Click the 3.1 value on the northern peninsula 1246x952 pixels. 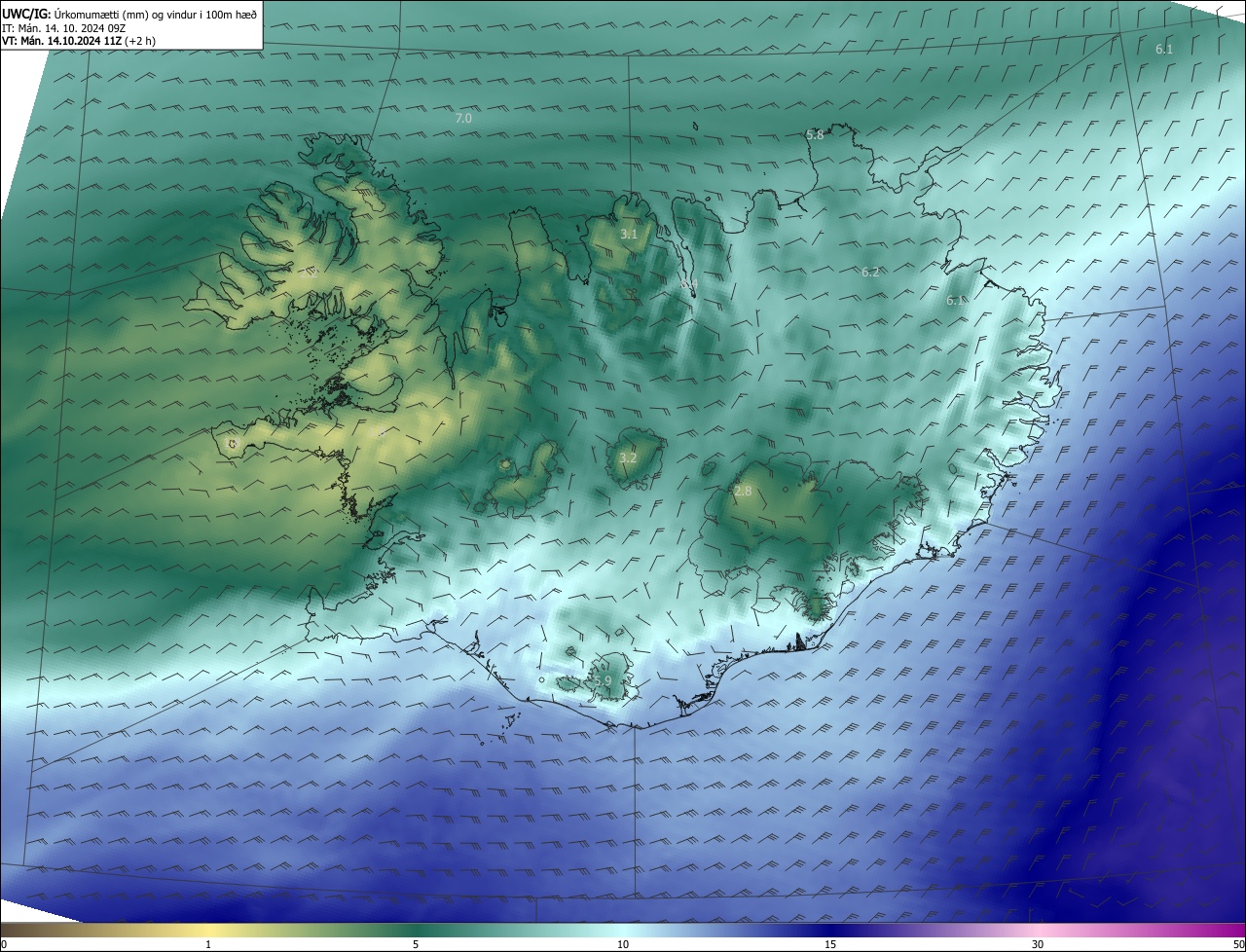pos(629,234)
